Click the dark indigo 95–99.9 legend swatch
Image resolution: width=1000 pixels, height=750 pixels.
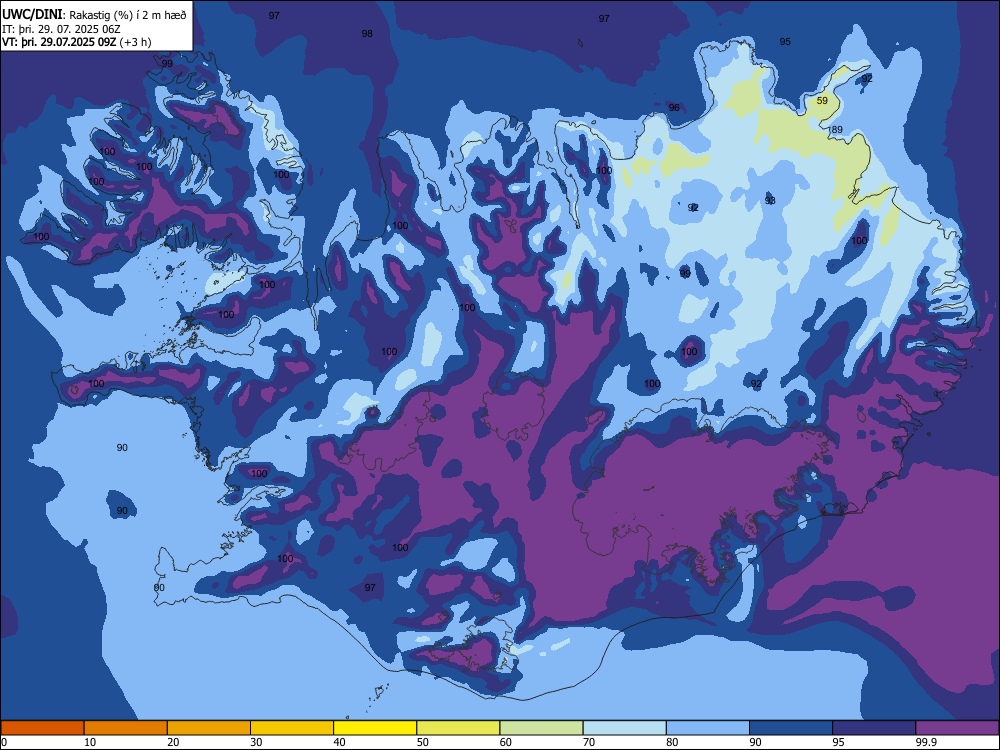point(874,728)
